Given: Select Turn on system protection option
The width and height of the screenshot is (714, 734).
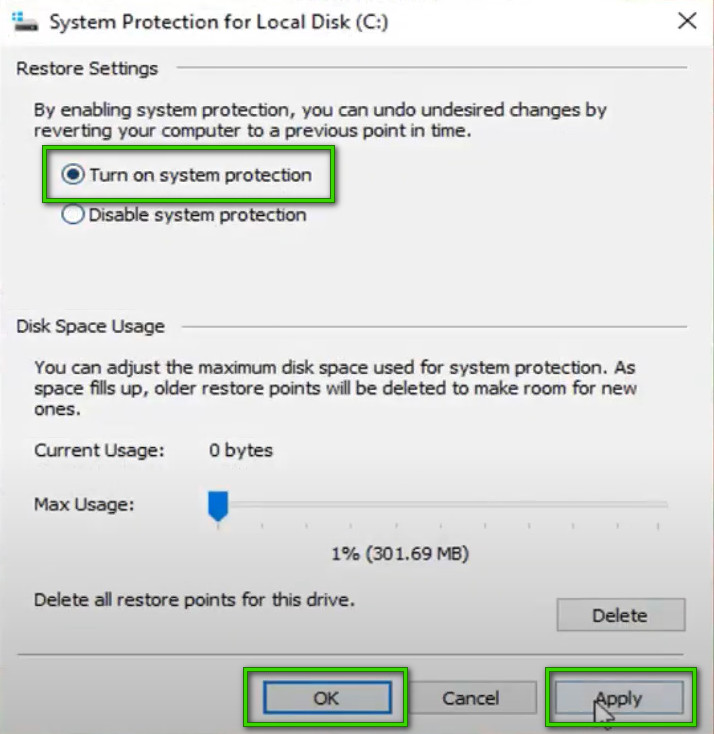Looking at the screenshot, I should click(73, 176).
